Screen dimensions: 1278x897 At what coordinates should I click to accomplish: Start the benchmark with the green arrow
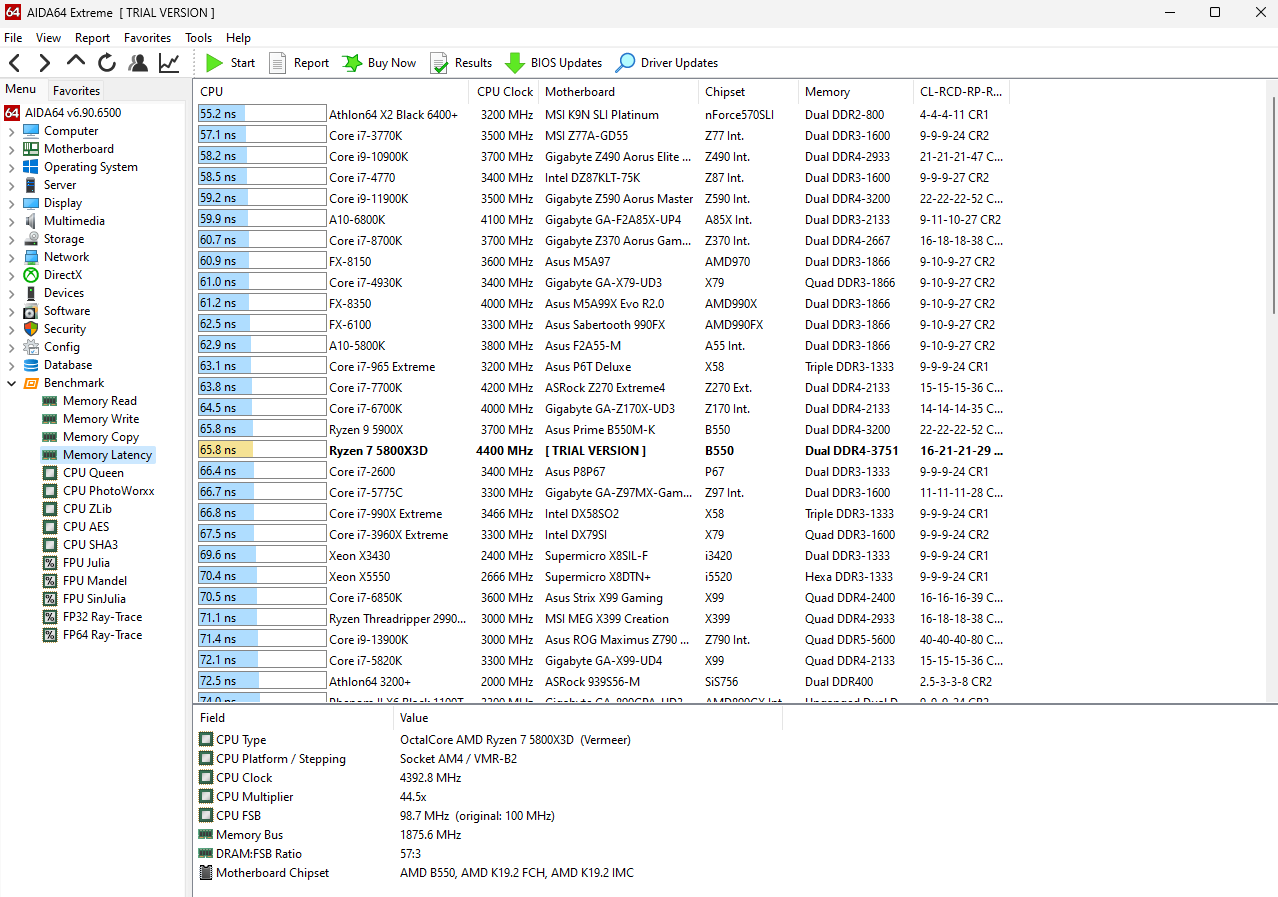coord(230,63)
